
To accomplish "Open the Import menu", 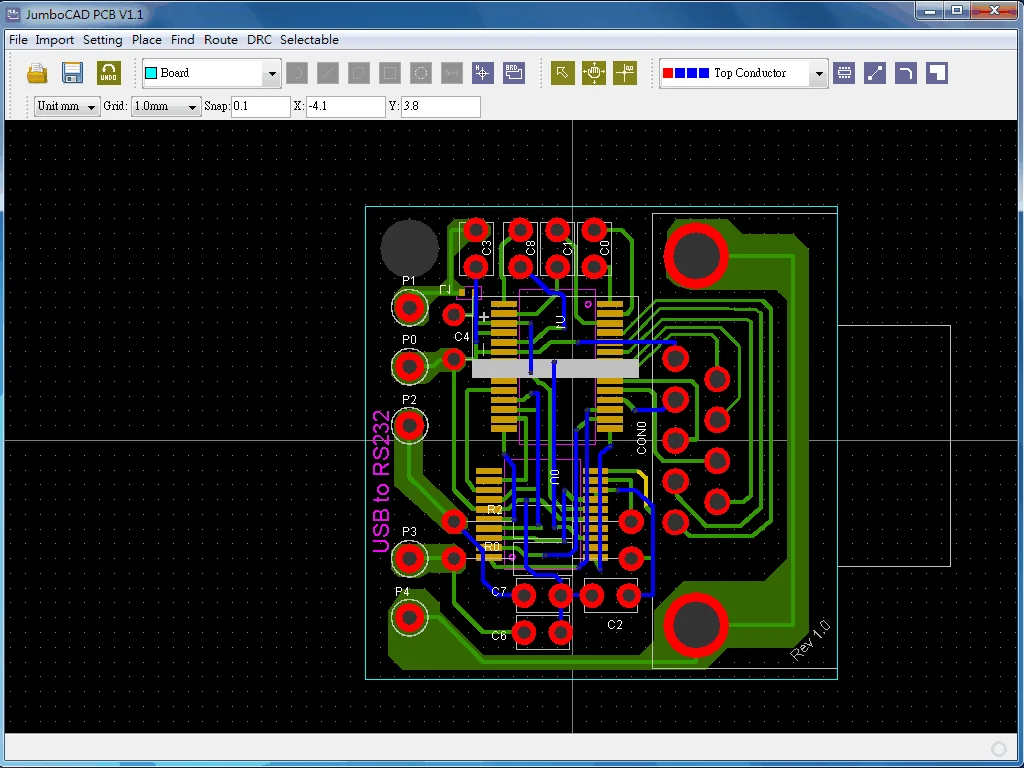I will coord(54,40).
